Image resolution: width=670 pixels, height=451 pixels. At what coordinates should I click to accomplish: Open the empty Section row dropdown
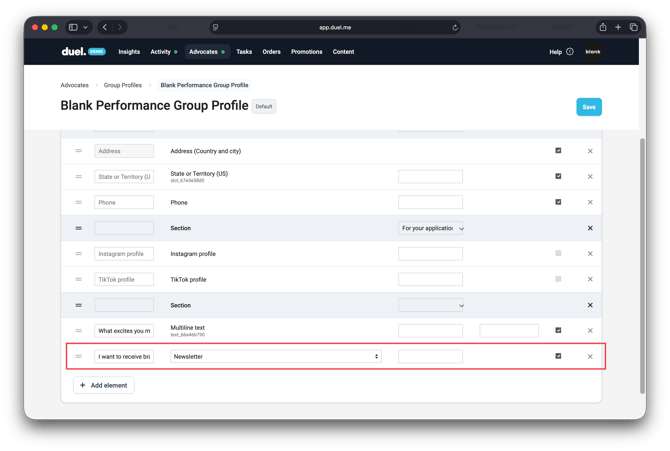click(x=431, y=305)
